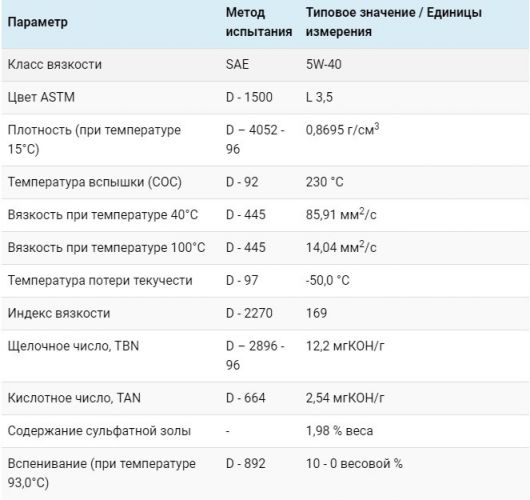Select the 12,2 мгКОН/г value
Image resolution: width=530 pixels, height=500 pixels.
[x=345, y=346]
